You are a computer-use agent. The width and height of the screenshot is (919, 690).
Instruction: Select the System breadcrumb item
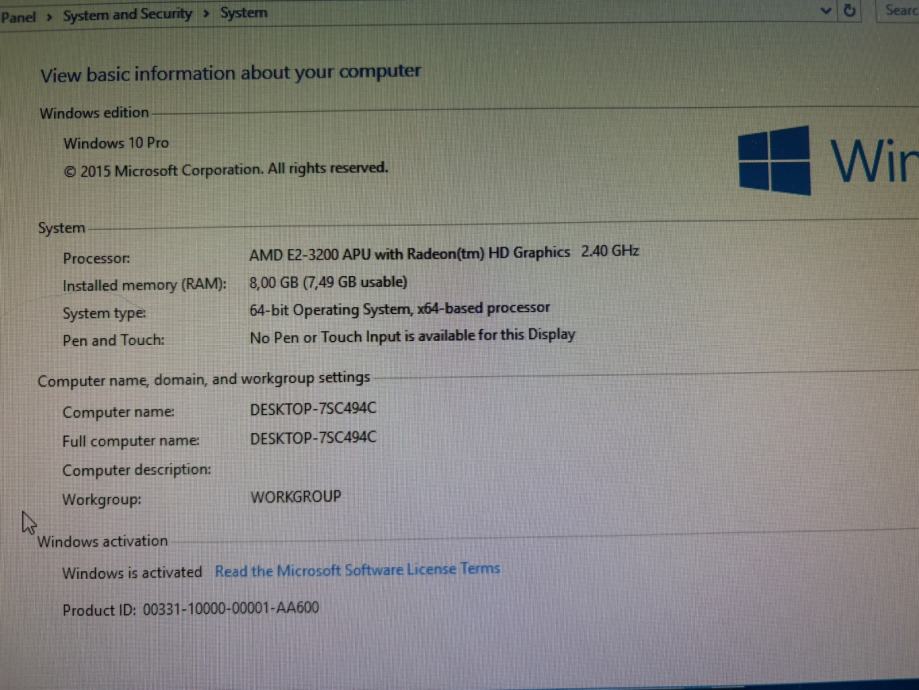tap(243, 12)
